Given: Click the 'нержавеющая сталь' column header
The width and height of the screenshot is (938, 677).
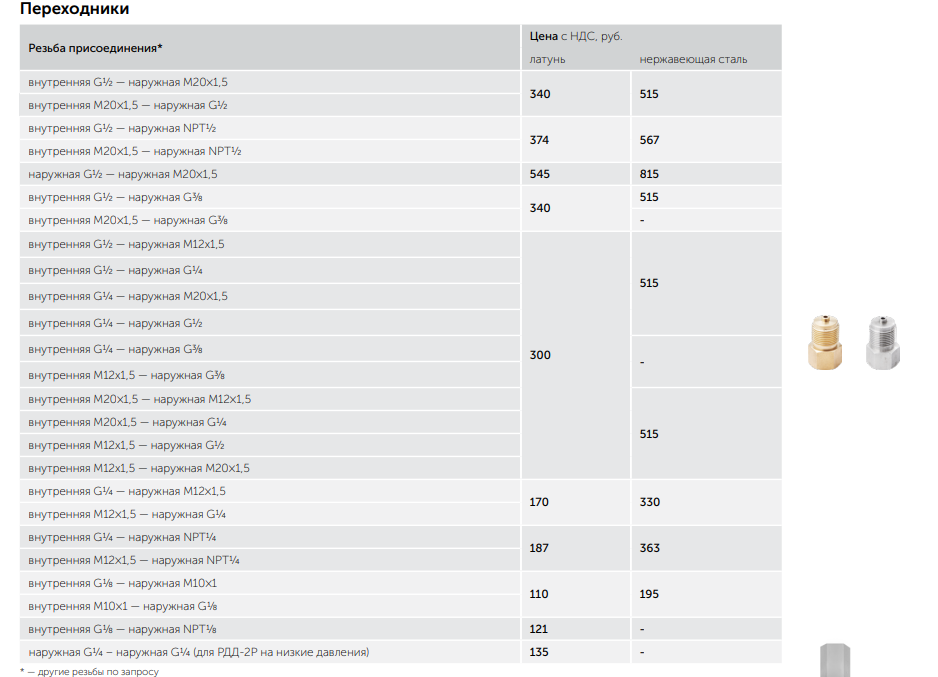Looking at the screenshot, I should [x=693, y=59].
